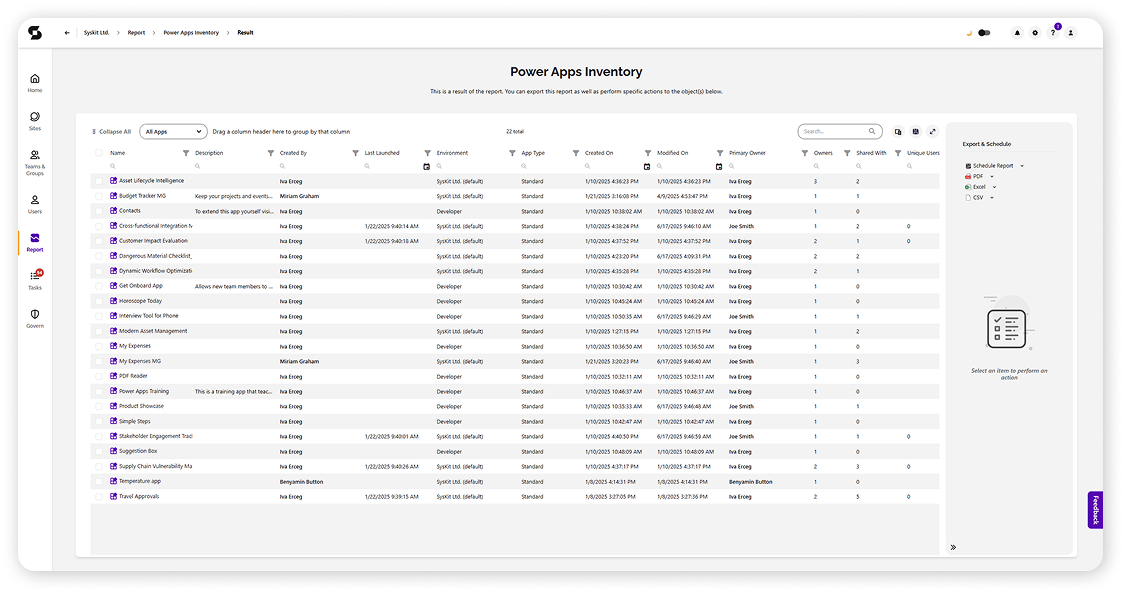
Task: Open filter for the Created By column
Action: tap(355, 153)
